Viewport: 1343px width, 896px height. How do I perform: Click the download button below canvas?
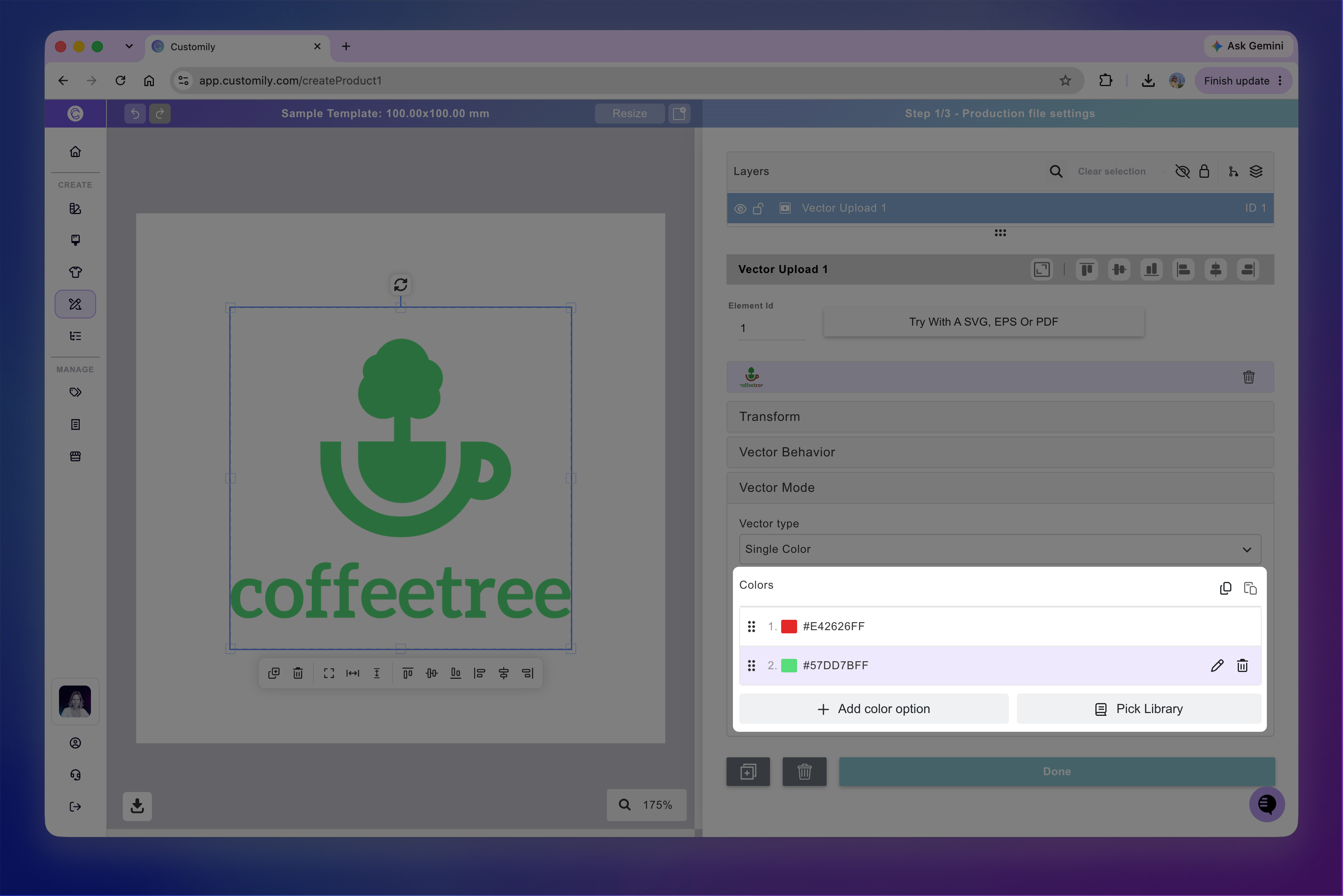137,806
